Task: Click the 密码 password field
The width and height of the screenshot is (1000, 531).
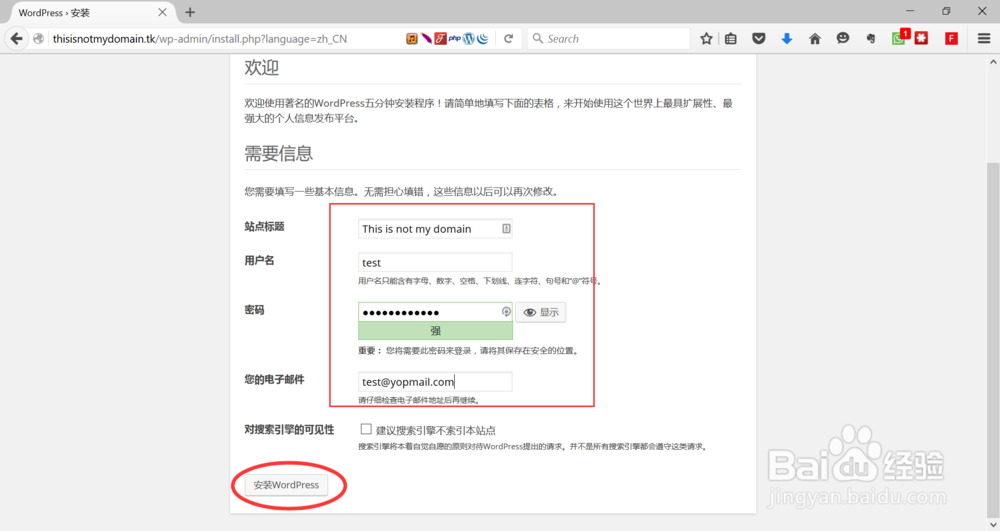Action: pyautogui.click(x=435, y=312)
